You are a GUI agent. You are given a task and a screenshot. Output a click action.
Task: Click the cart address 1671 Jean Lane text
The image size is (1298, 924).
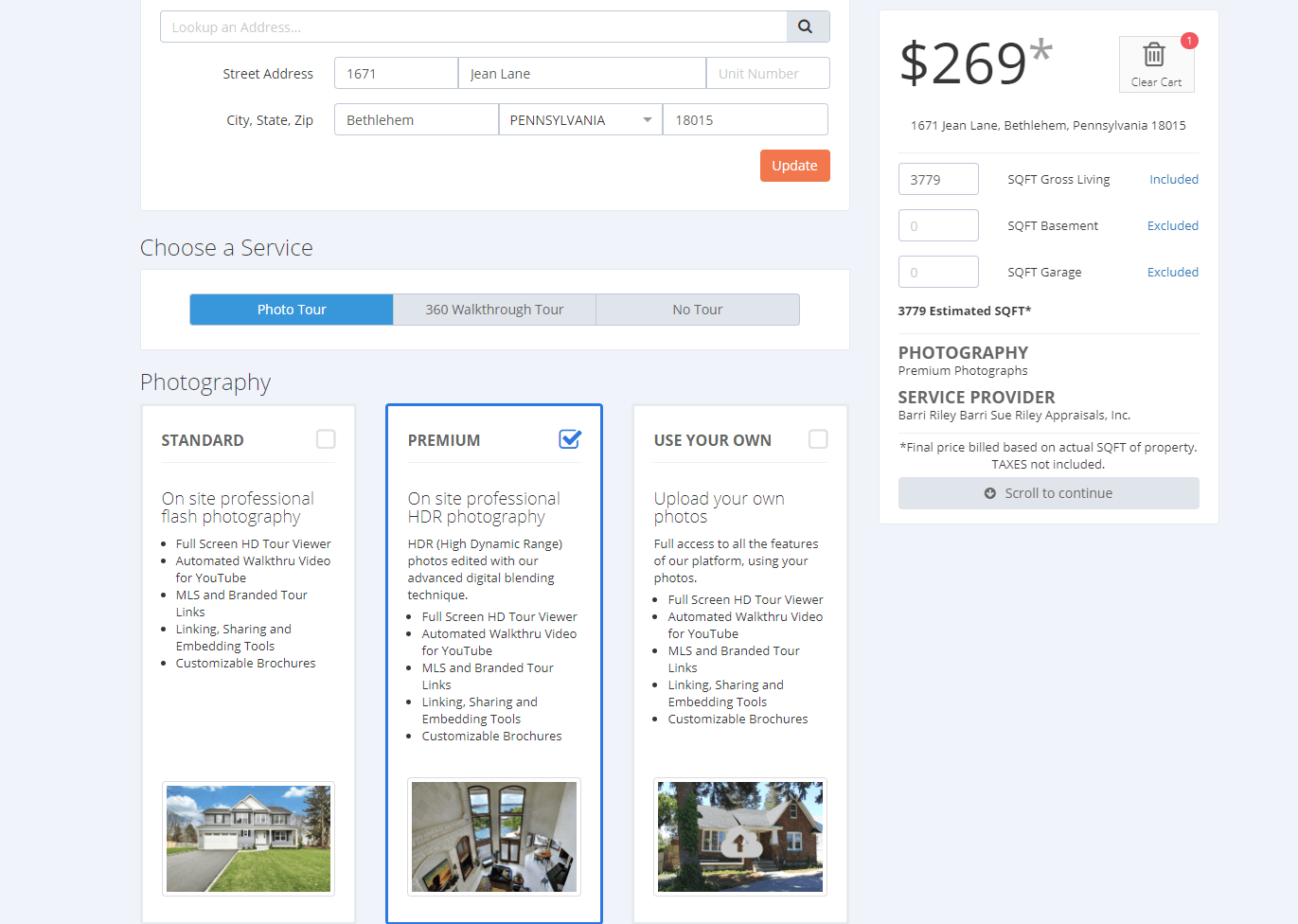click(x=1048, y=126)
